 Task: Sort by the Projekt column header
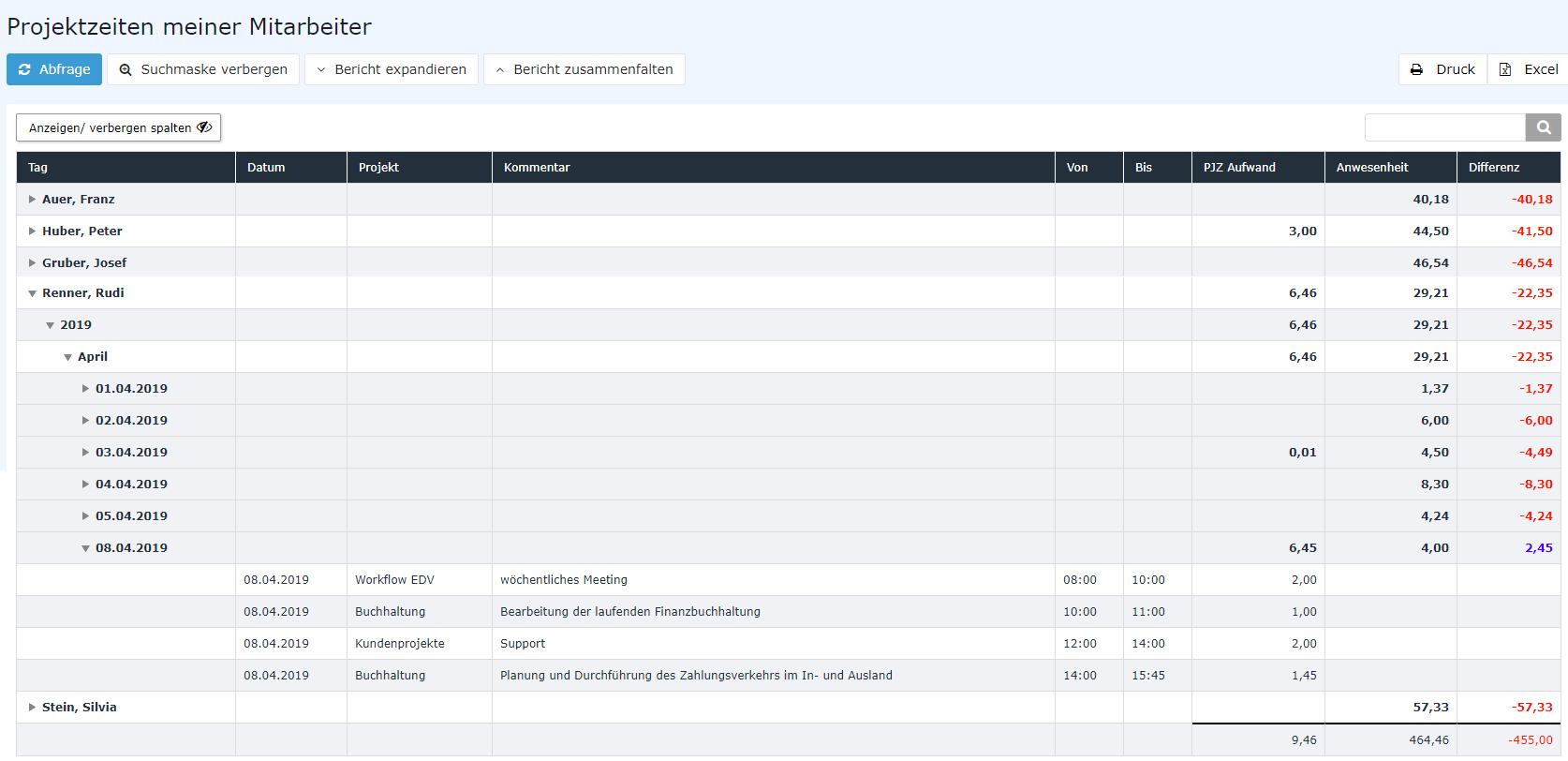tap(420, 168)
